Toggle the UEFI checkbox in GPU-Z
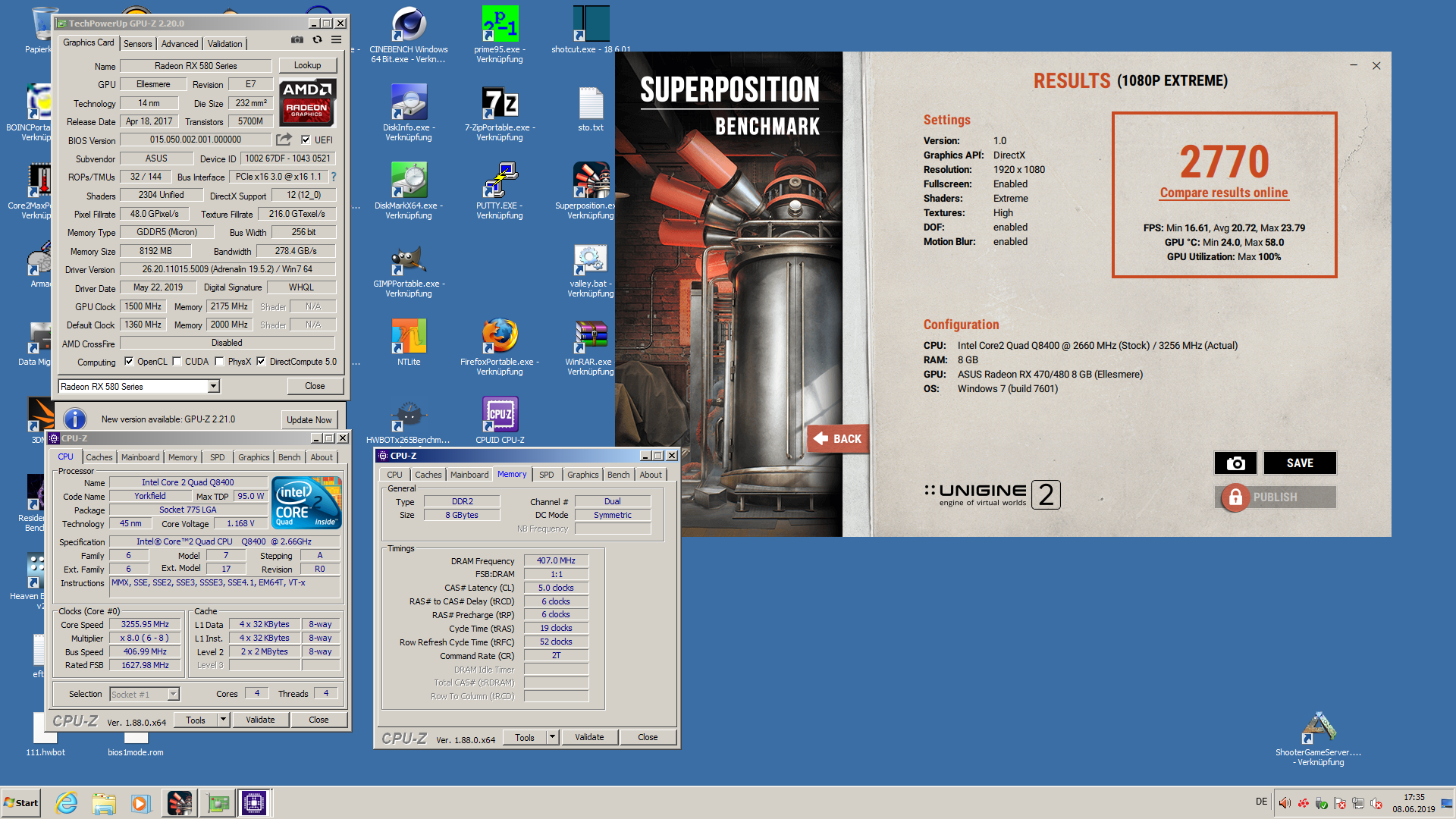The height and width of the screenshot is (819, 1456). click(306, 140)
